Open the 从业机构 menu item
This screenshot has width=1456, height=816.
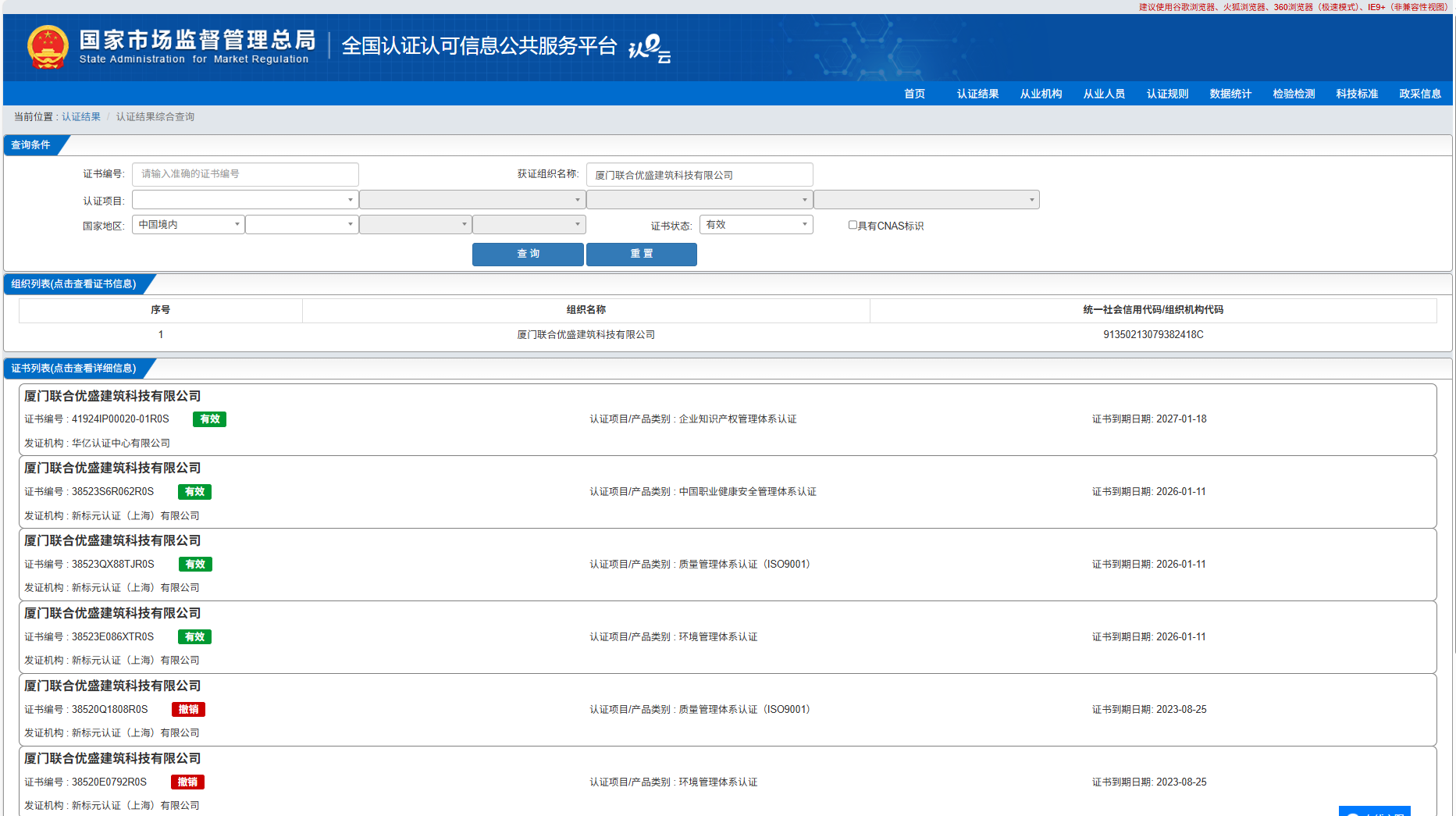tap(1041, 94)
